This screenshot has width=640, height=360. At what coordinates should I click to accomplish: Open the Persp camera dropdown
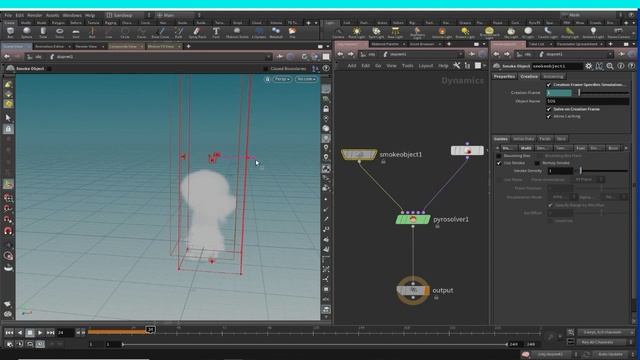coord(282,79)
